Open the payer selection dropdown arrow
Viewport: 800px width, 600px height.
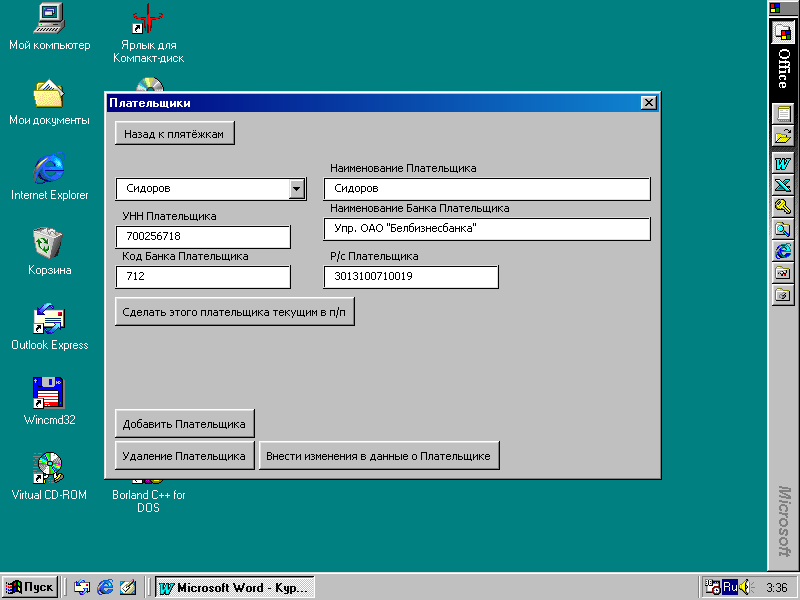tap(296, 189)
